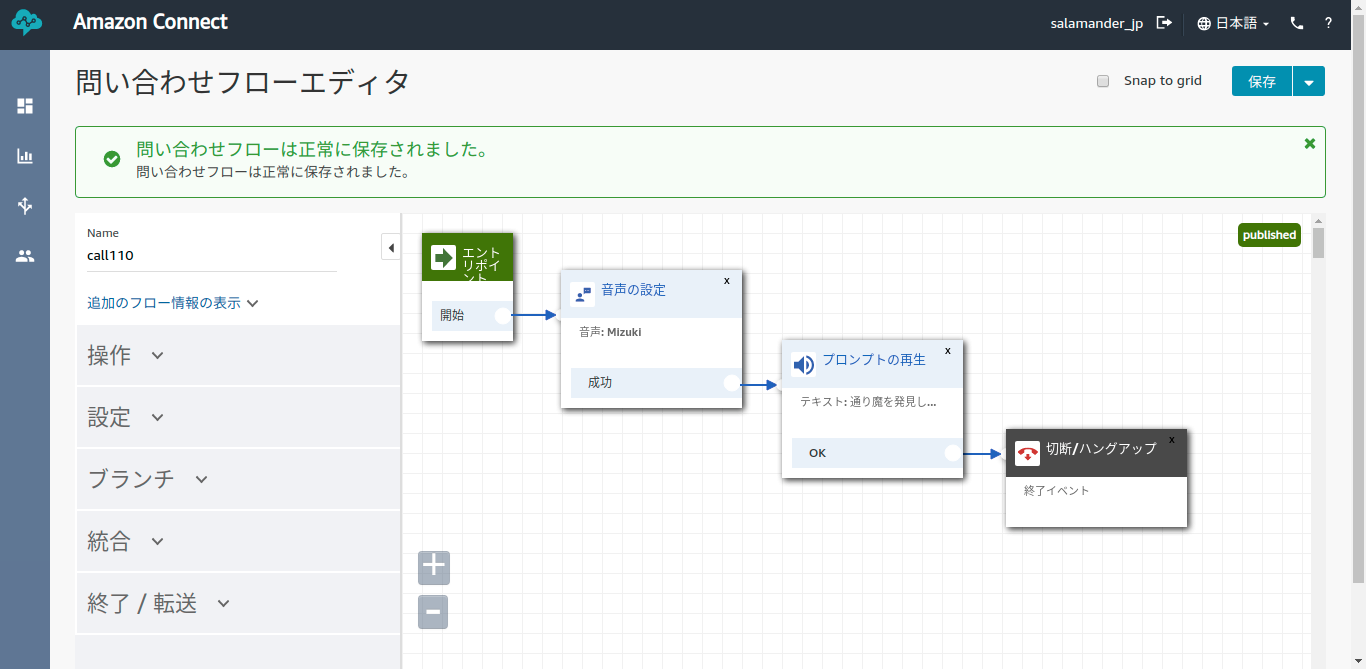Open the routing icon in left sidebar
Image resolution: width=1366 pixels, height=669 pixels.
(25, 206)
